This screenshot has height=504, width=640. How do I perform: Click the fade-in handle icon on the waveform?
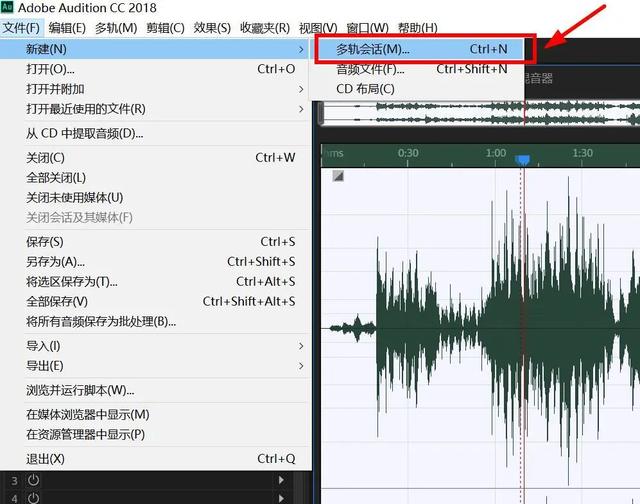point(338,176)
